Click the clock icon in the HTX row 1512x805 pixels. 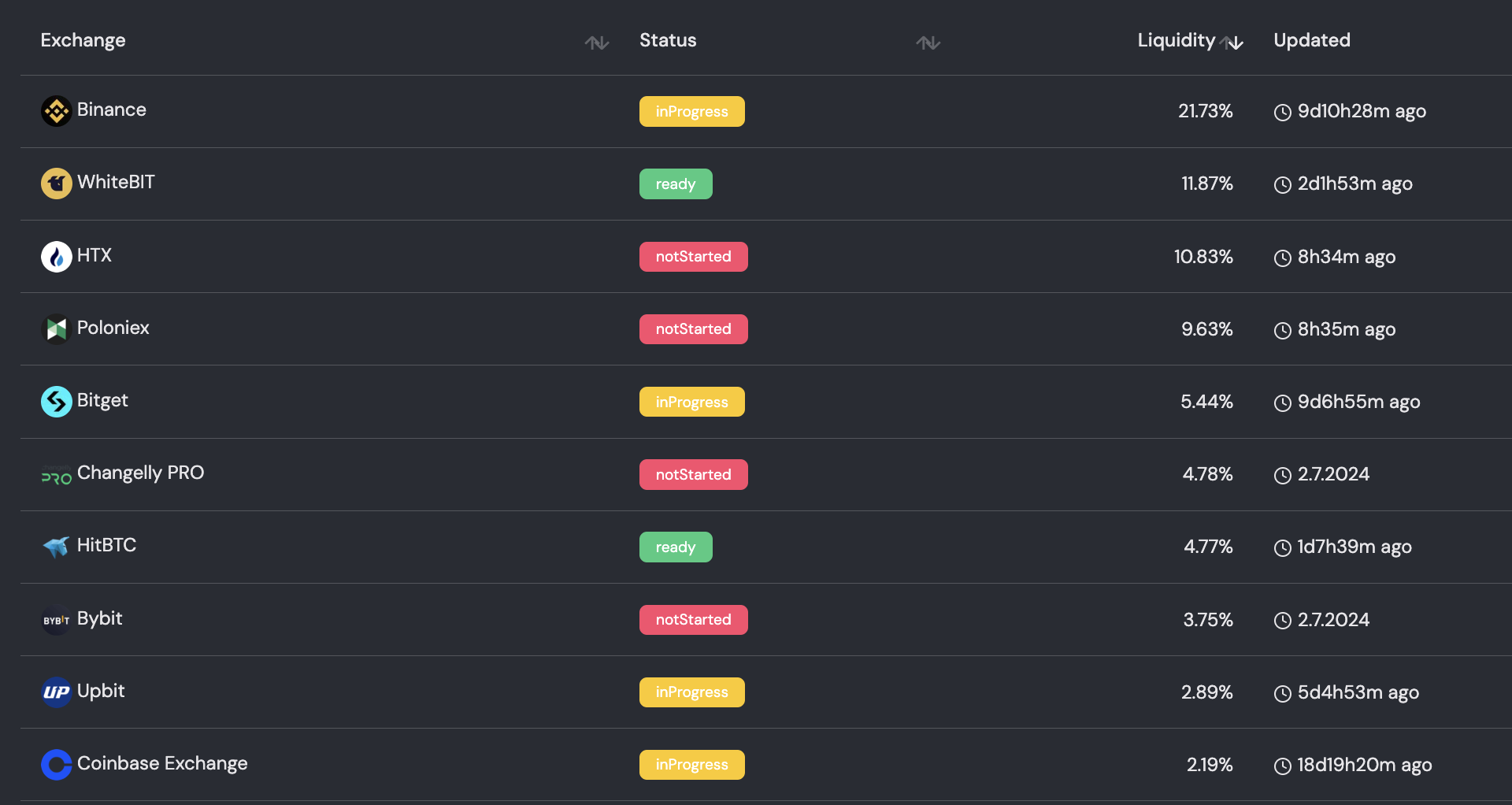pos(1283,258)
